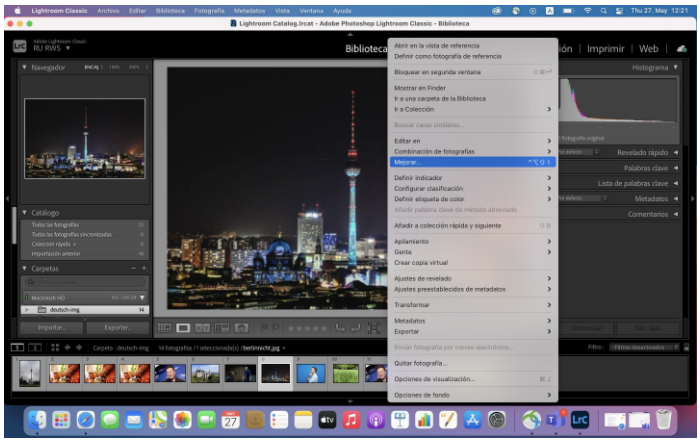Open the Fotografía menu in menu bar
Image resolution: width=700 pixels, height=446 pixels.
[x=209, y=11]
